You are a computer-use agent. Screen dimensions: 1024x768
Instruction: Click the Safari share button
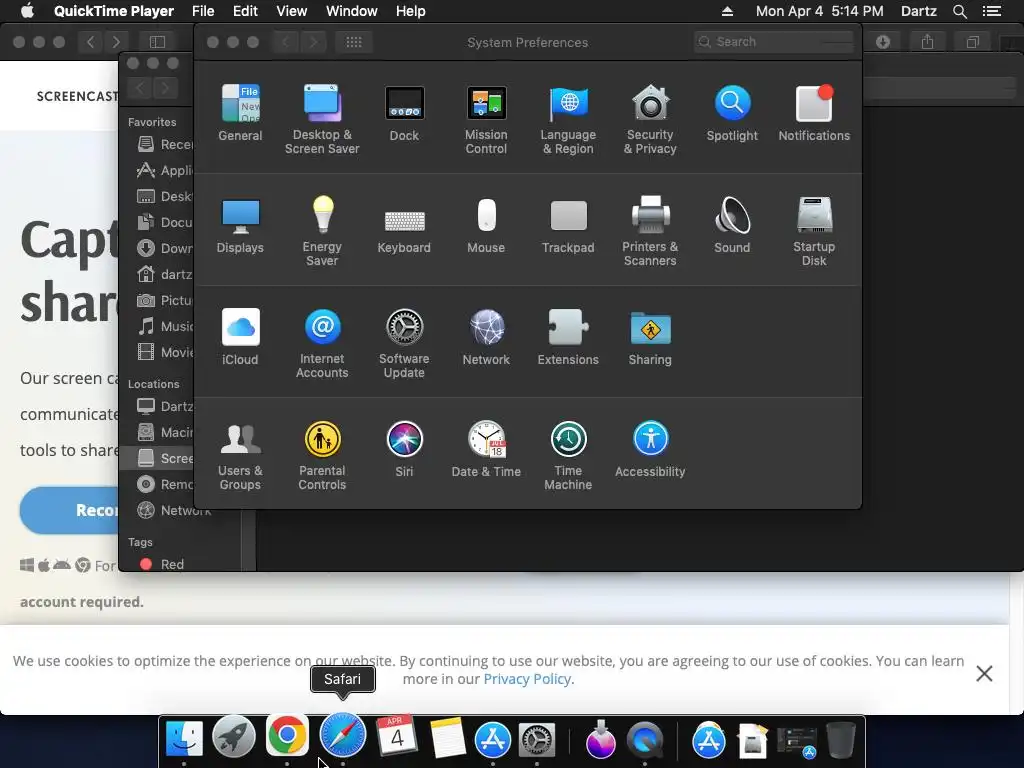point(927,42)
